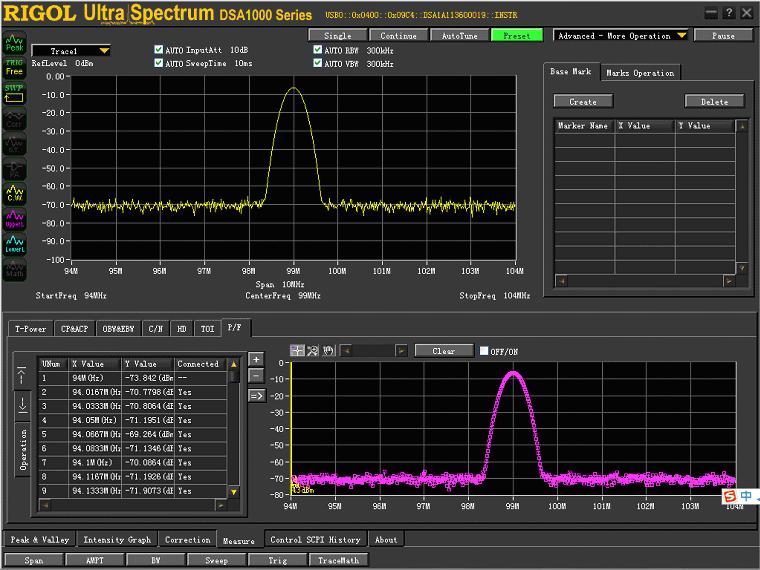The image size is (760, 570).
Task: Click the arrow transfer button beside table
Action: [x=256, y=395]
